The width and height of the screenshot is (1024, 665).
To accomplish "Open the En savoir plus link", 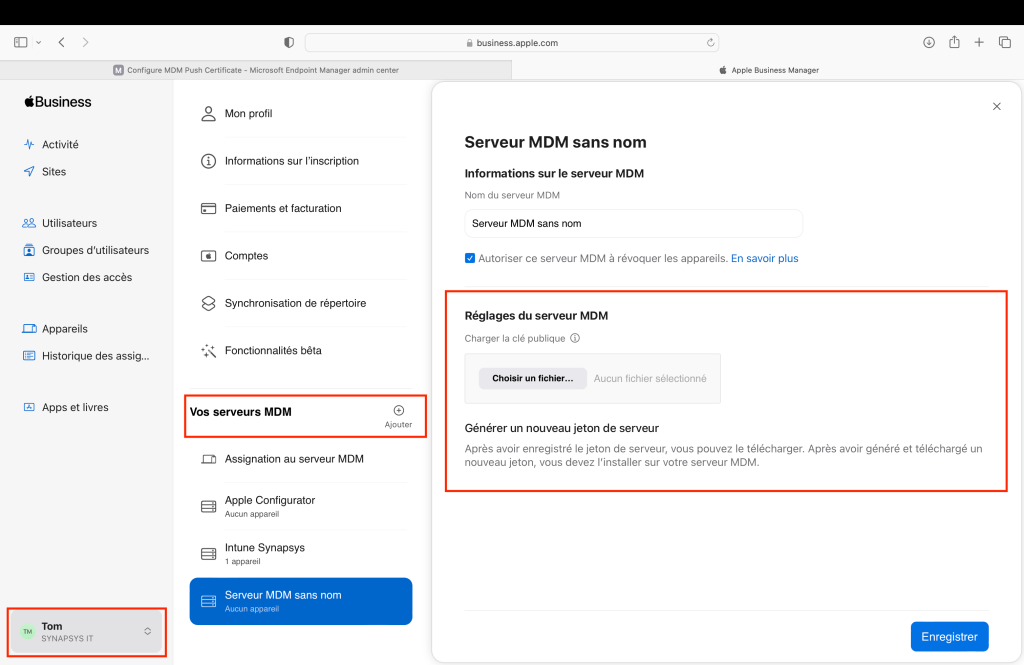I will [764, 258].
